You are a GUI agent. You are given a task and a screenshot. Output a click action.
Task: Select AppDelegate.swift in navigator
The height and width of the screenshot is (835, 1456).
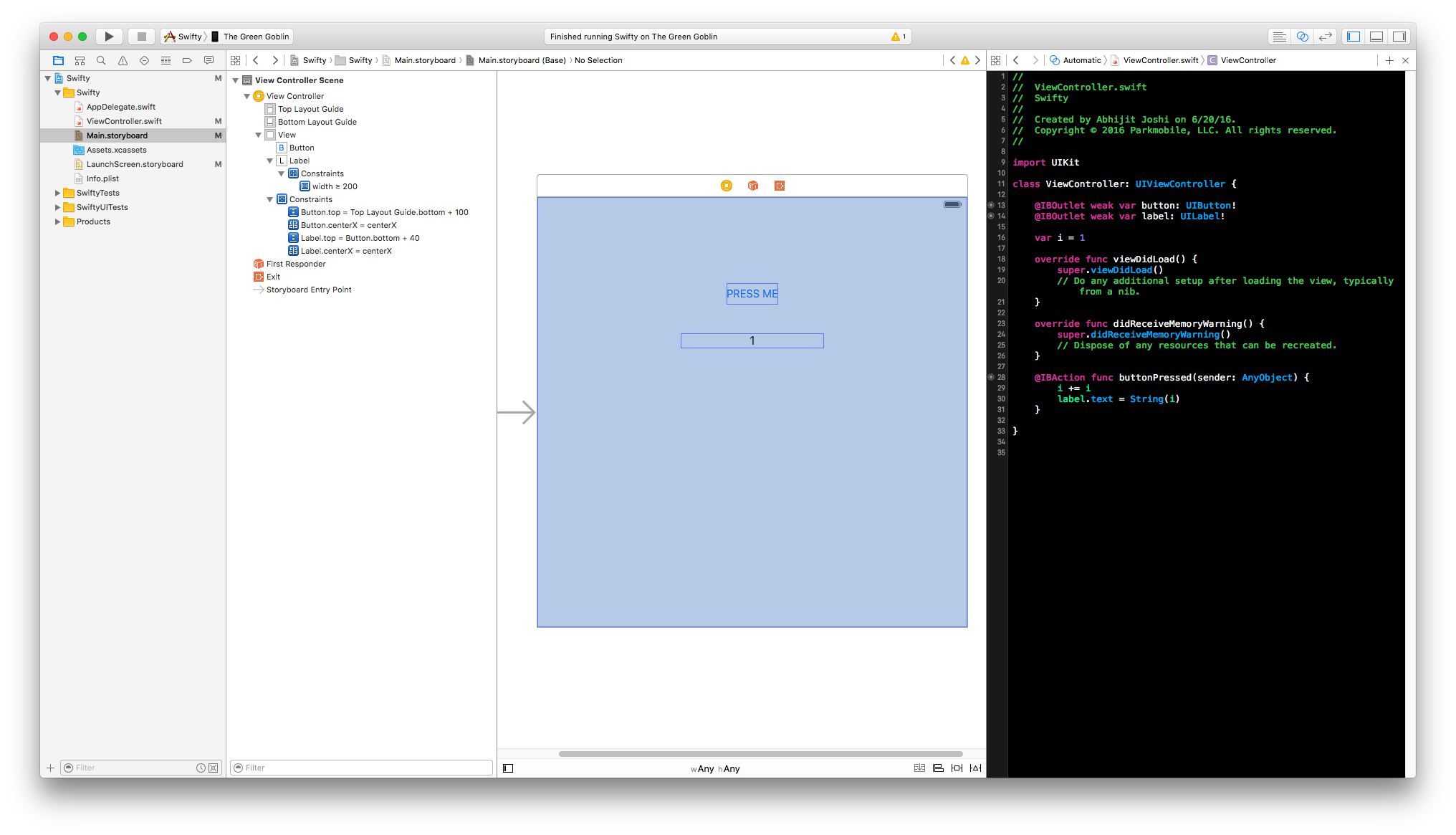coord(121,107)
